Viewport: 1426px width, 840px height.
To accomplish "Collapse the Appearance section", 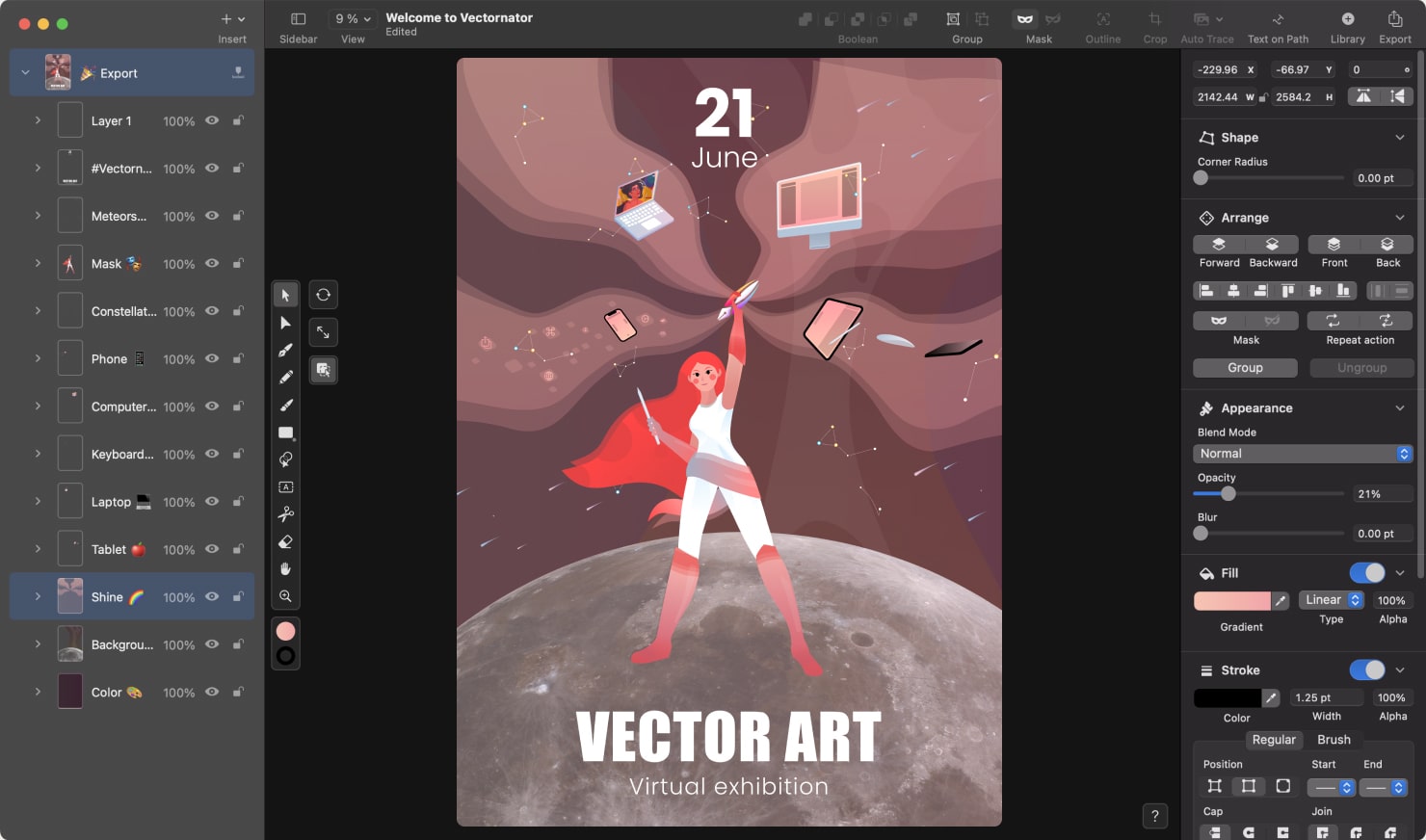I will (1400, 408).
